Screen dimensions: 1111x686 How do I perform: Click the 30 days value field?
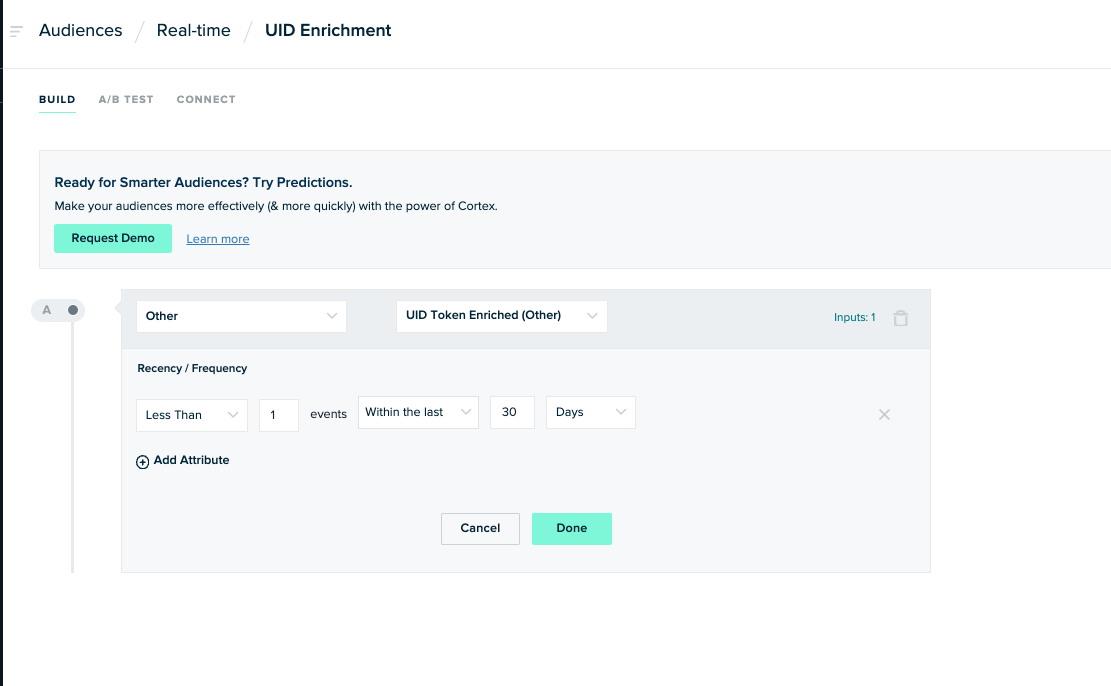pos(512,412)
